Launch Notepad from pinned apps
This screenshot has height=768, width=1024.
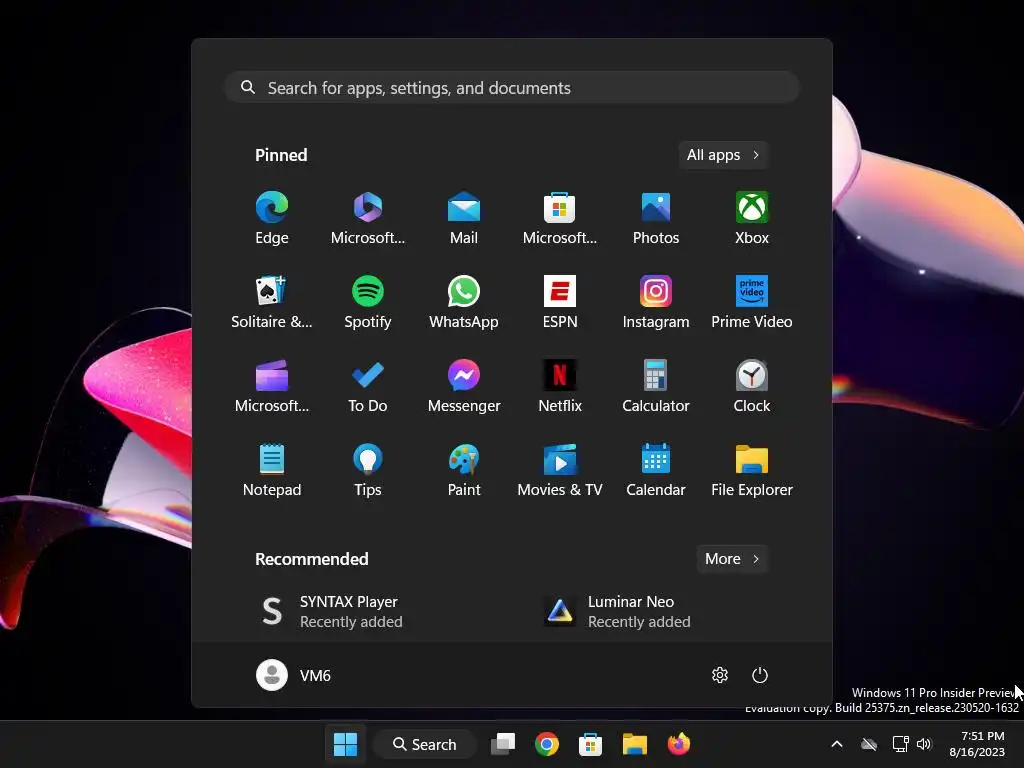point(272,470)
